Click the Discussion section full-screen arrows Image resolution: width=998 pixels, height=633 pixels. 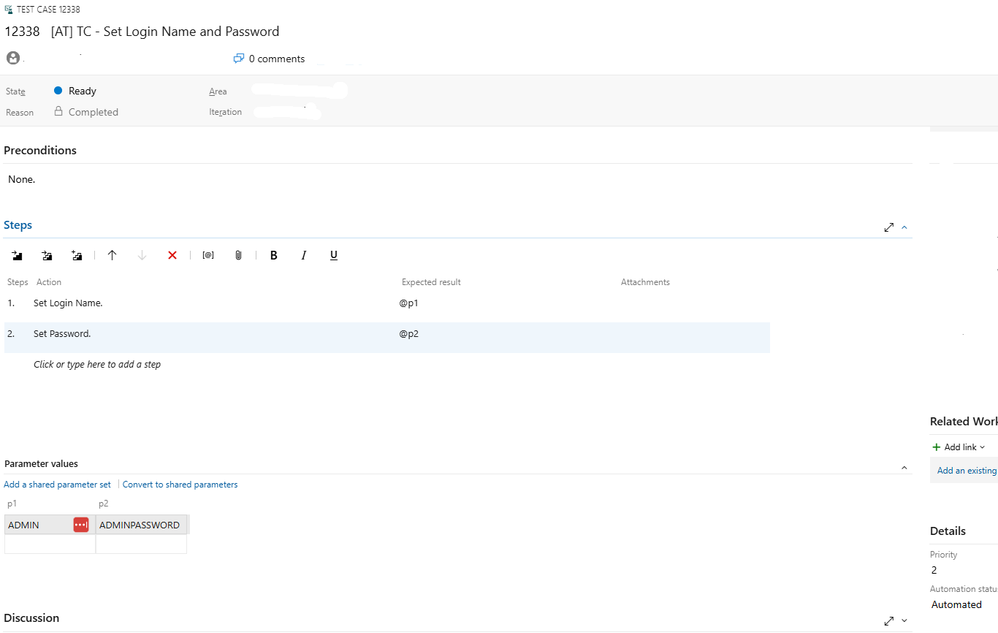(889, 621)
